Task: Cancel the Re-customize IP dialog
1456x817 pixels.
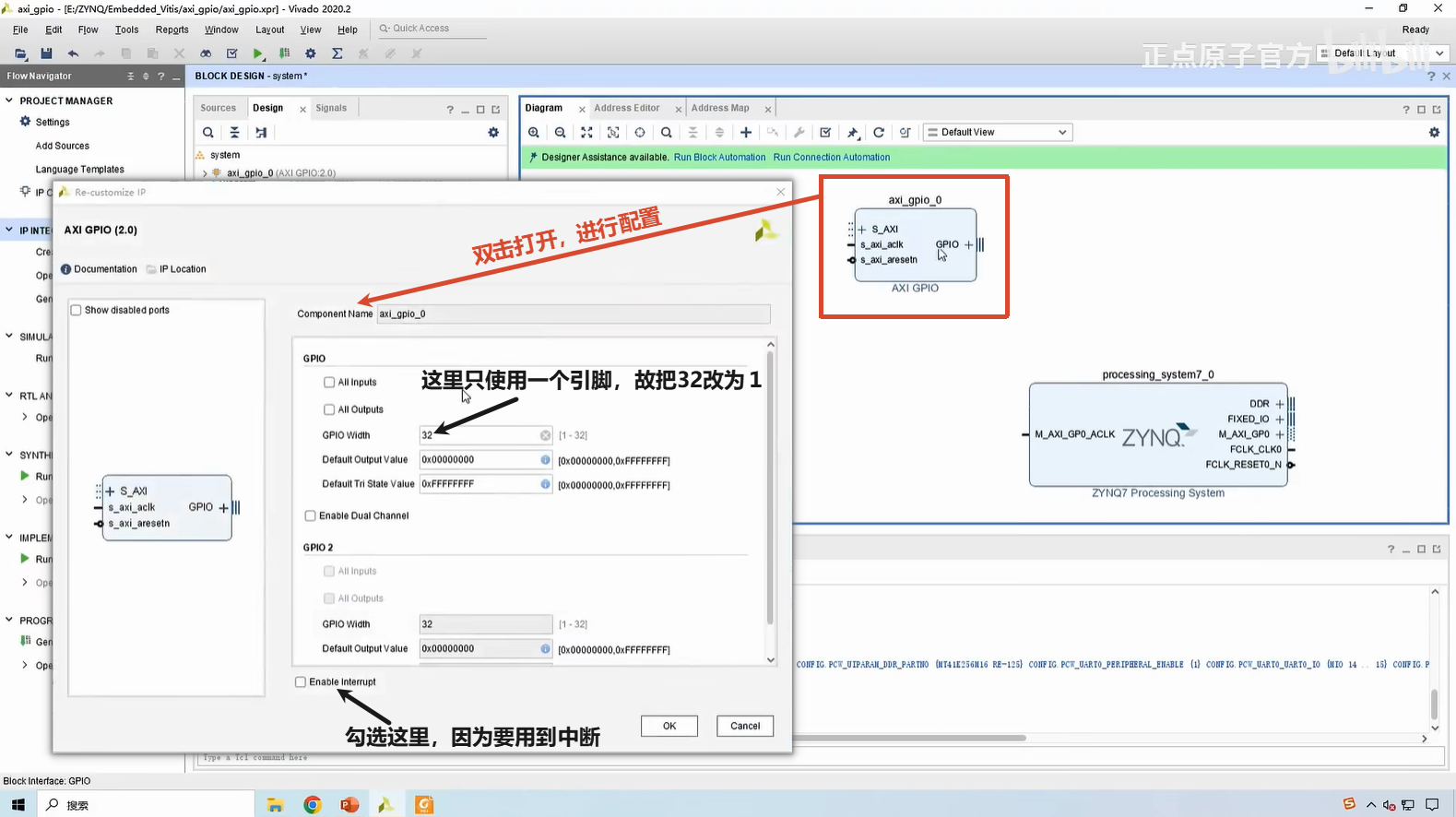Action: (745, 726)
